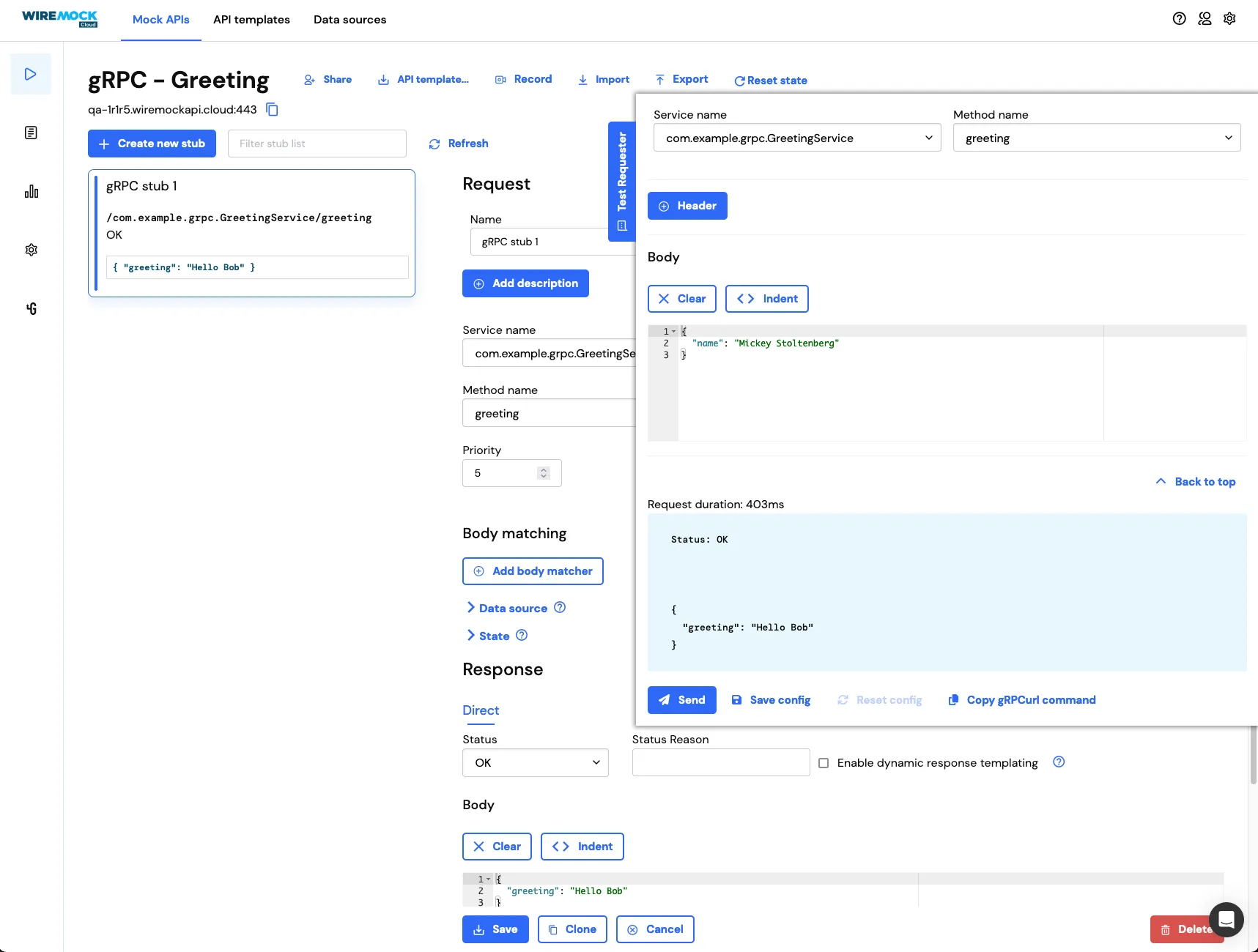Select the Direct response tab

tap(481, 710)
